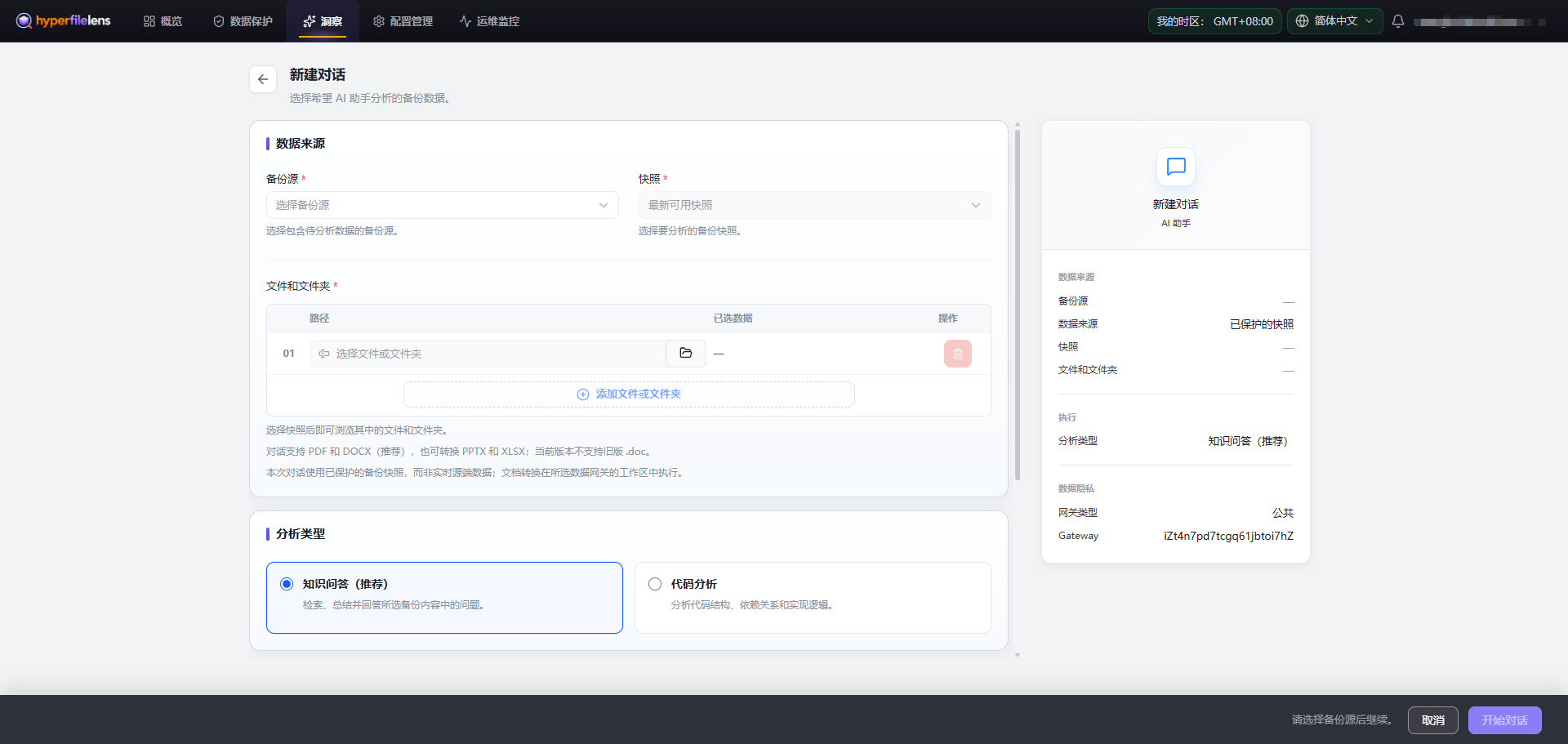
Task: Click the 开始对话 button
Action: pyautogui.click(x=1504, y=720)
